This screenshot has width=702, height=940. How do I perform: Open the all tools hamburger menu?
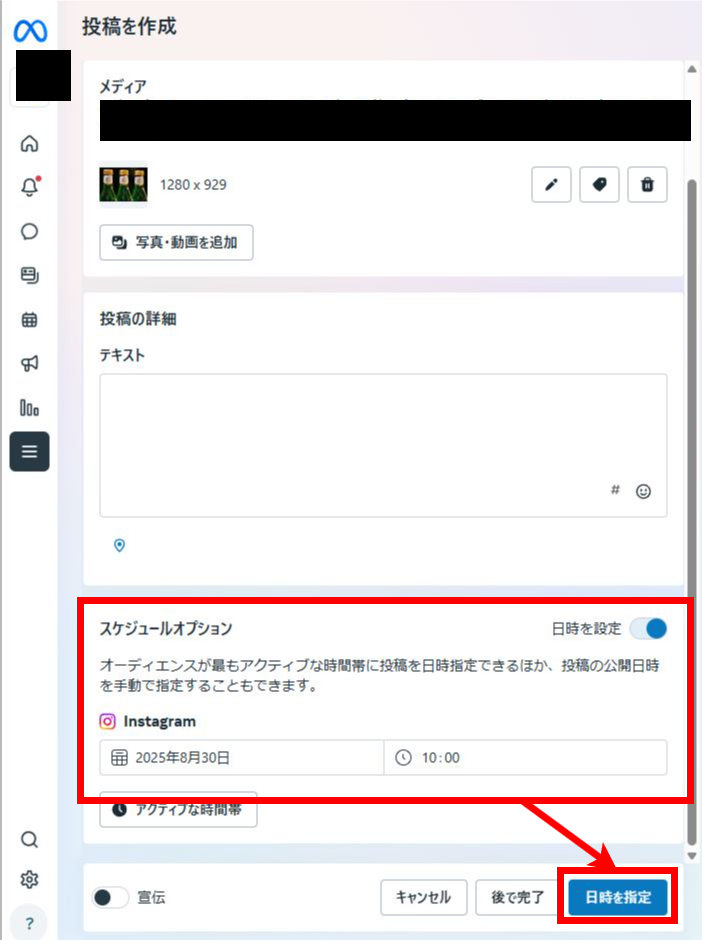[30, 451]
